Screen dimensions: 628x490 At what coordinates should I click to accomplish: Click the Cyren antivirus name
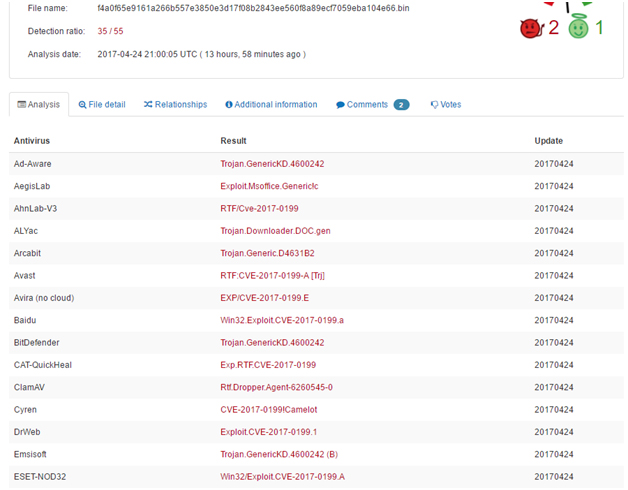pyautogui.click(x=25, y=410)
